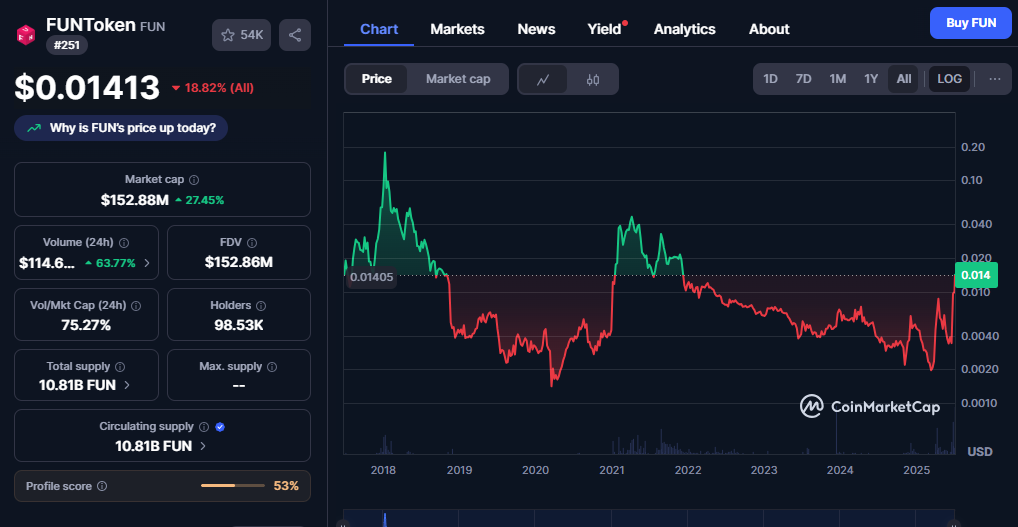Select the Price chart toggle
Viewport: 1018px width, 527px height.
click(377, 79)
